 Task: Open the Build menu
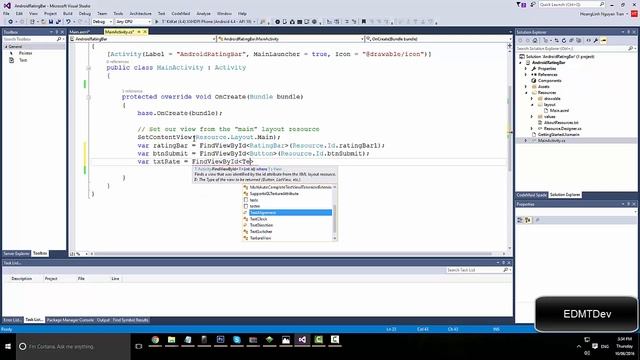tap(68, 13)
